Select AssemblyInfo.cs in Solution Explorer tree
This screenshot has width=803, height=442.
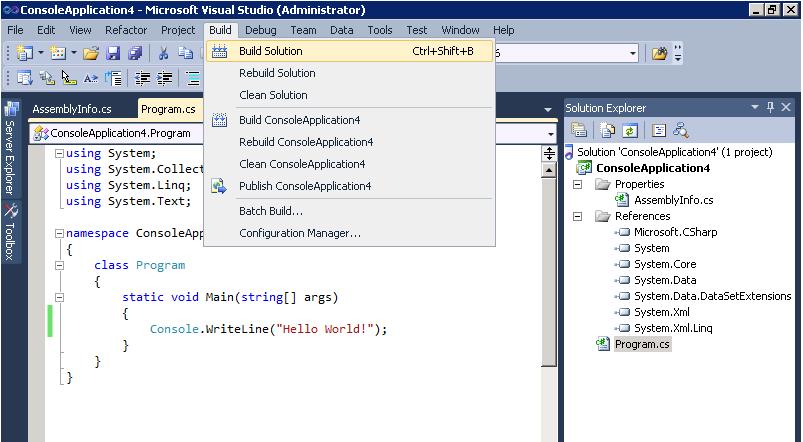673,200
